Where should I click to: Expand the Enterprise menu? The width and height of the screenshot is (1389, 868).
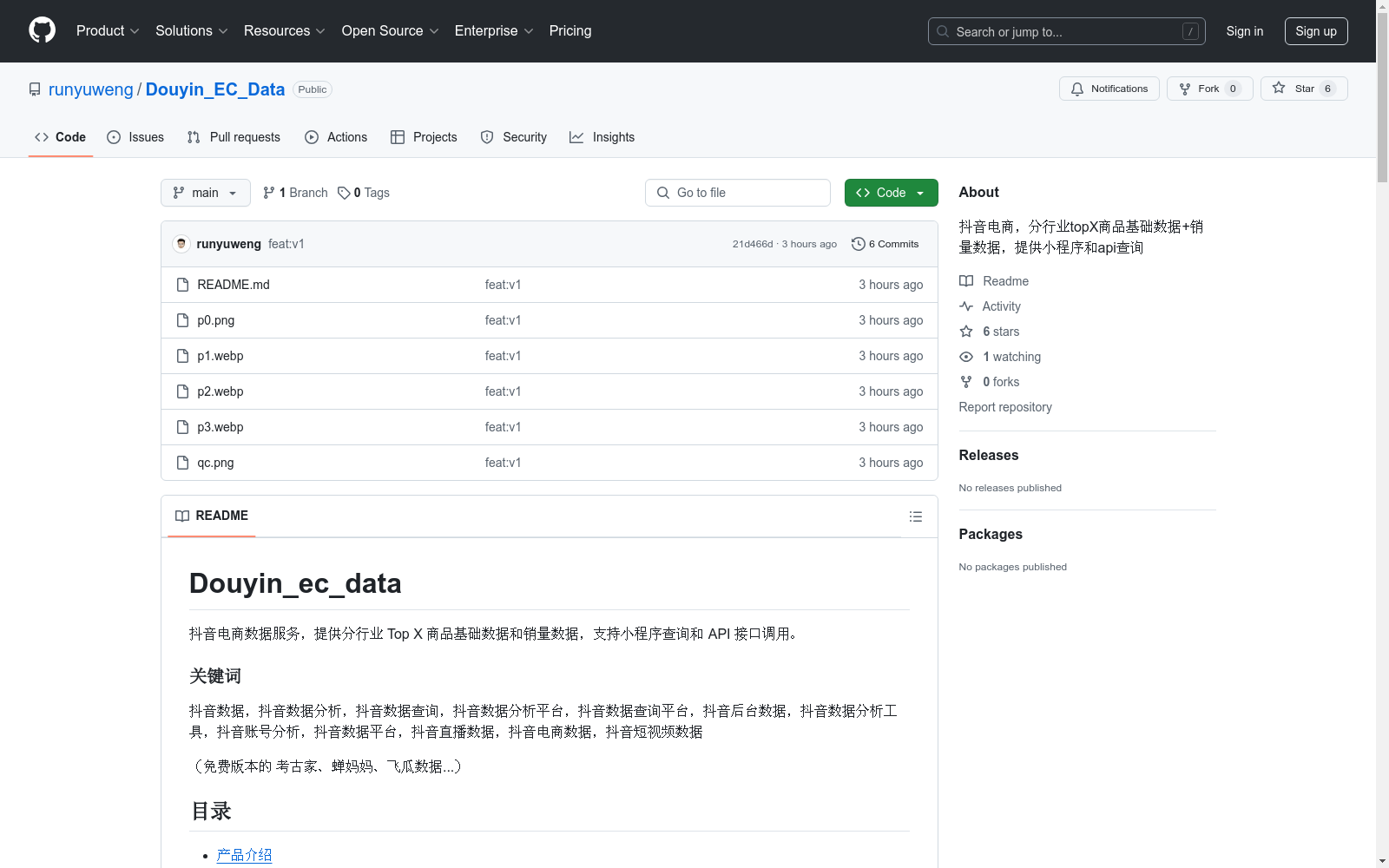tap(494, 30)
